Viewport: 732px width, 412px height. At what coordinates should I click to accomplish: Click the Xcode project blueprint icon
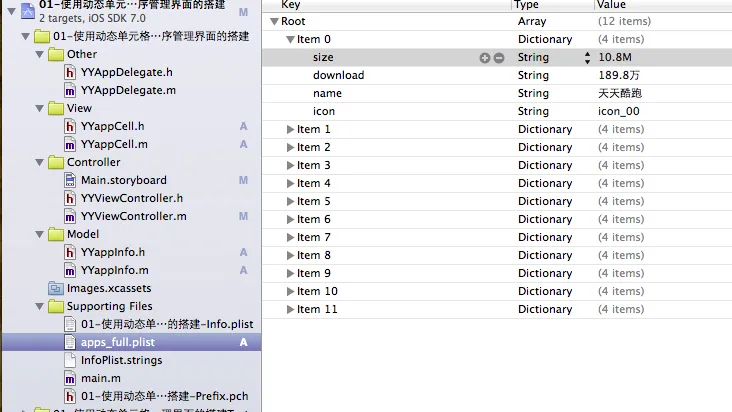[x=28, y=11]
